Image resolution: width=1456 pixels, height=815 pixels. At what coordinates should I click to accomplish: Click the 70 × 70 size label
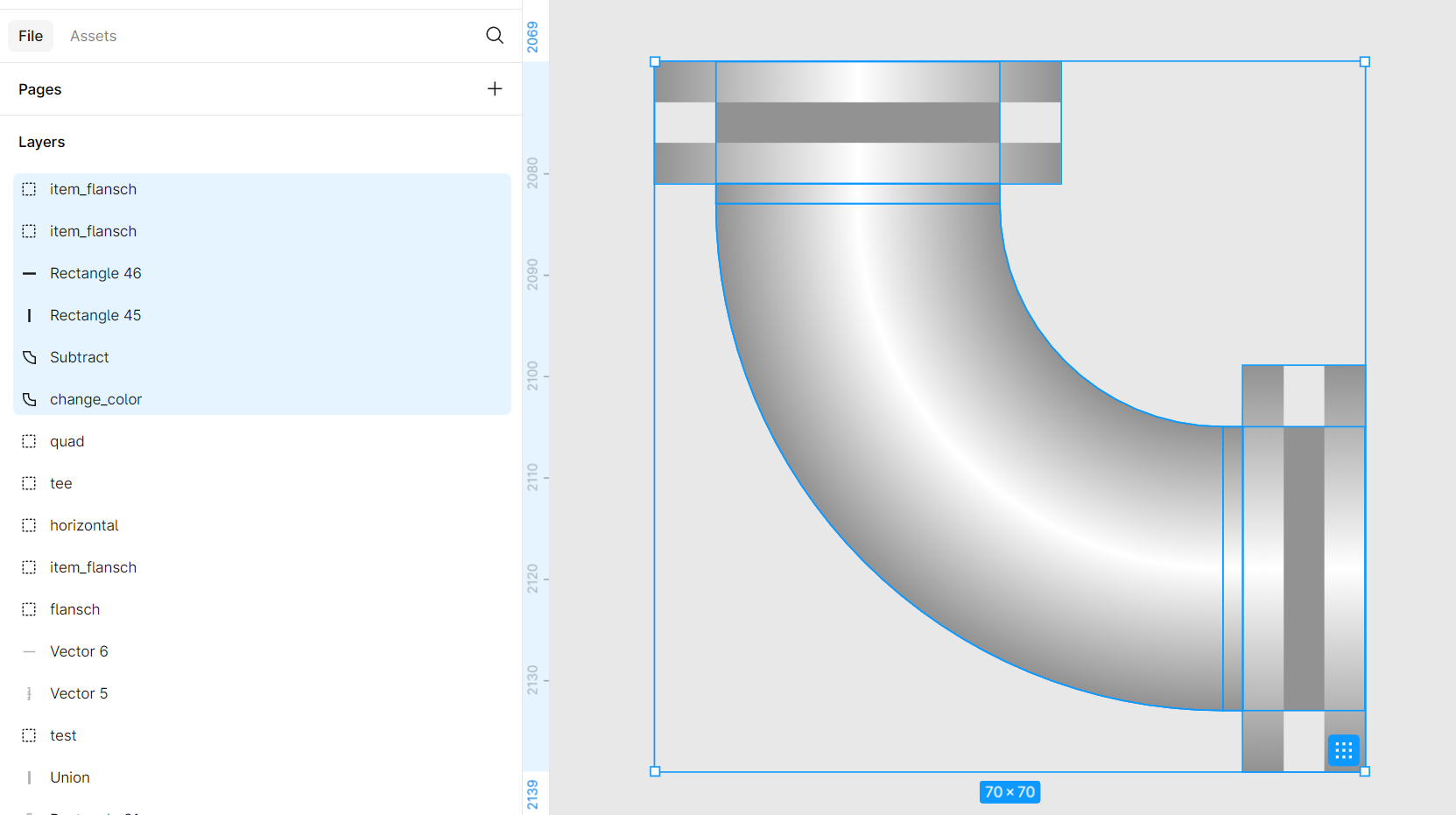point(1009,792)
